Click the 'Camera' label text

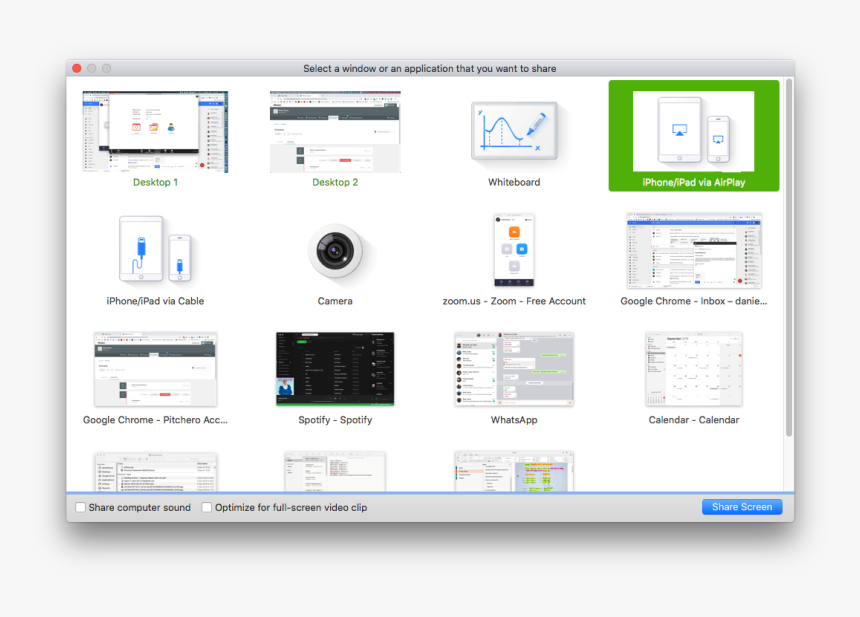point(335,301)
